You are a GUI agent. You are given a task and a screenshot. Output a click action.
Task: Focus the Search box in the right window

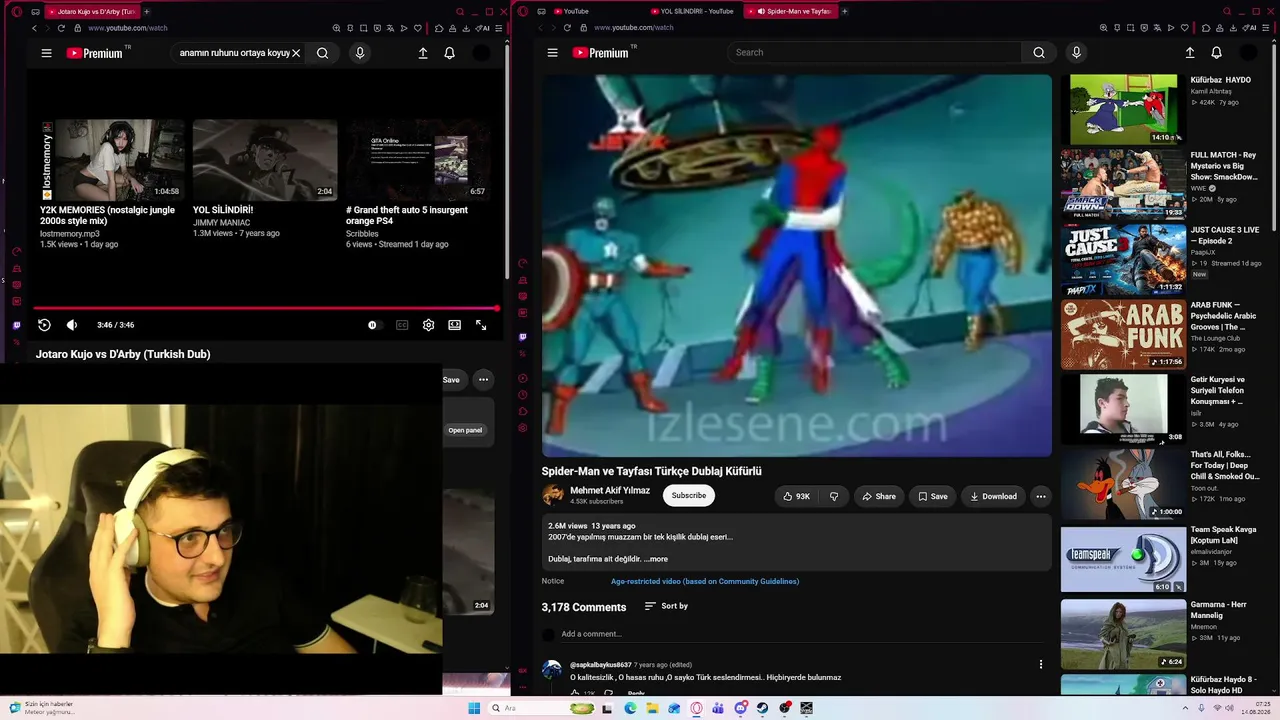(876, 53)
